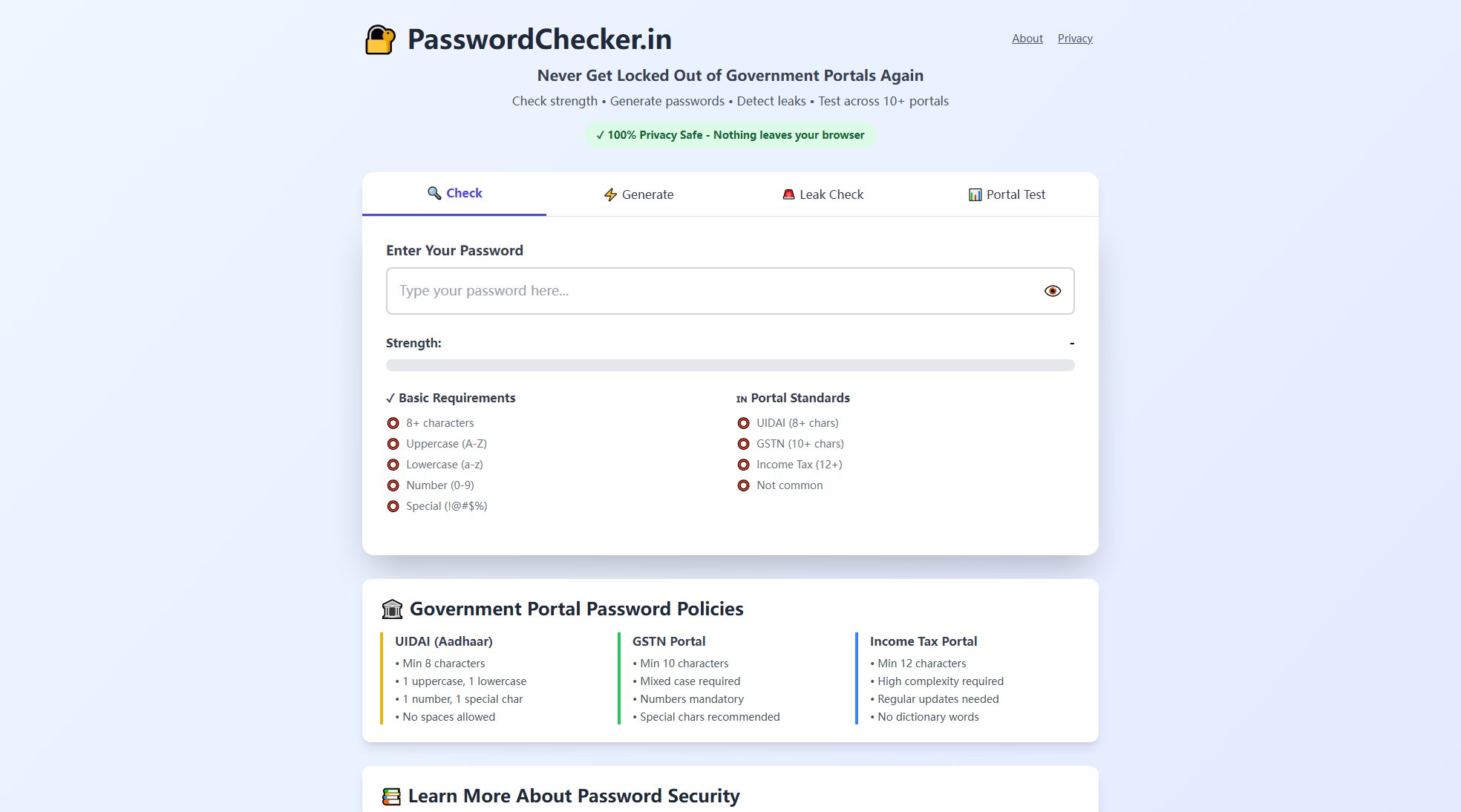
Task: Select the '8+ characters' requirement indicator
Action: (393, 422)
